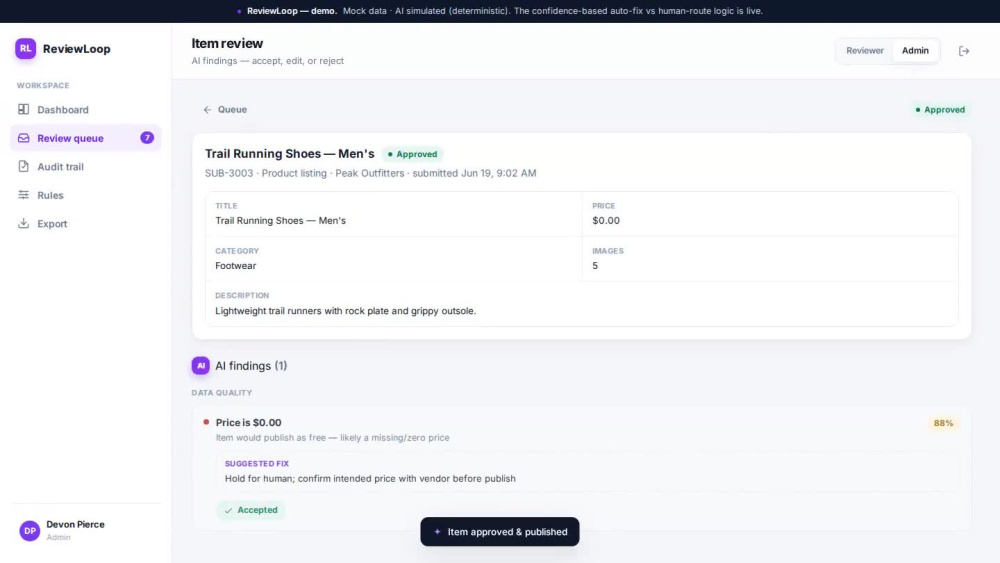The width and height of the screenshot is (1000, 563).
Task: Open the Dashboard sidebar item
Action: (x=85, y=110)
